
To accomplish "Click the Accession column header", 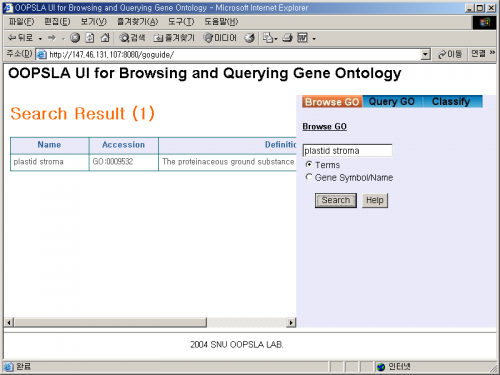I will 123,145.
